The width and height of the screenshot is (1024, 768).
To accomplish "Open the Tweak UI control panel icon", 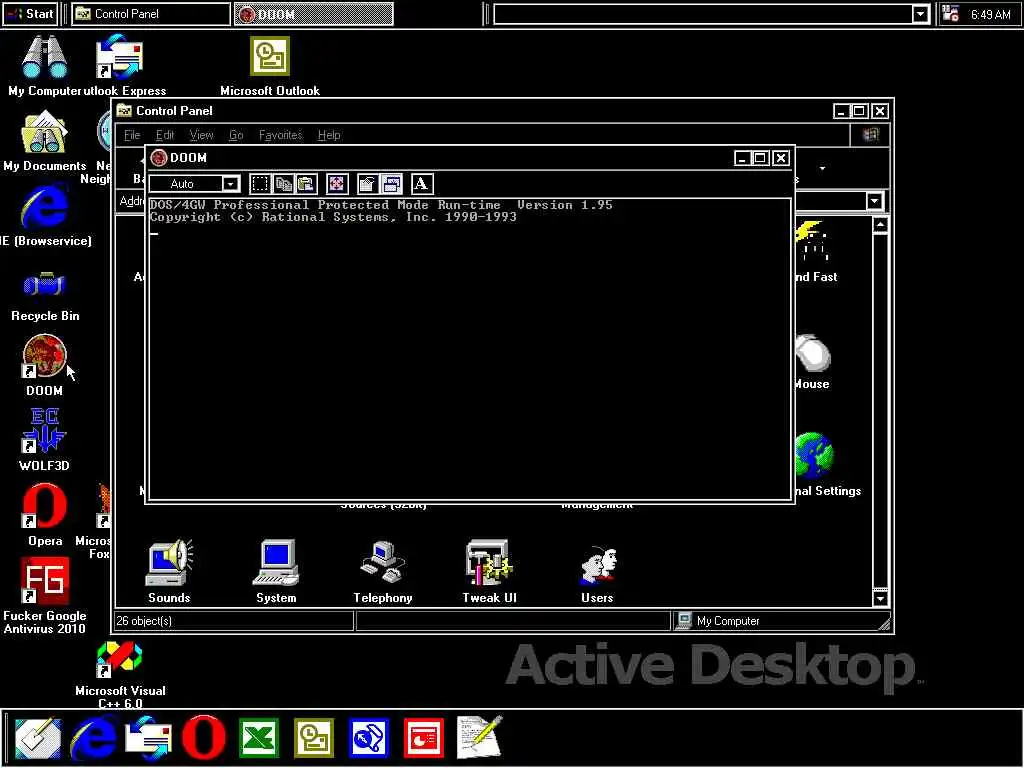I will coord(489,571).
